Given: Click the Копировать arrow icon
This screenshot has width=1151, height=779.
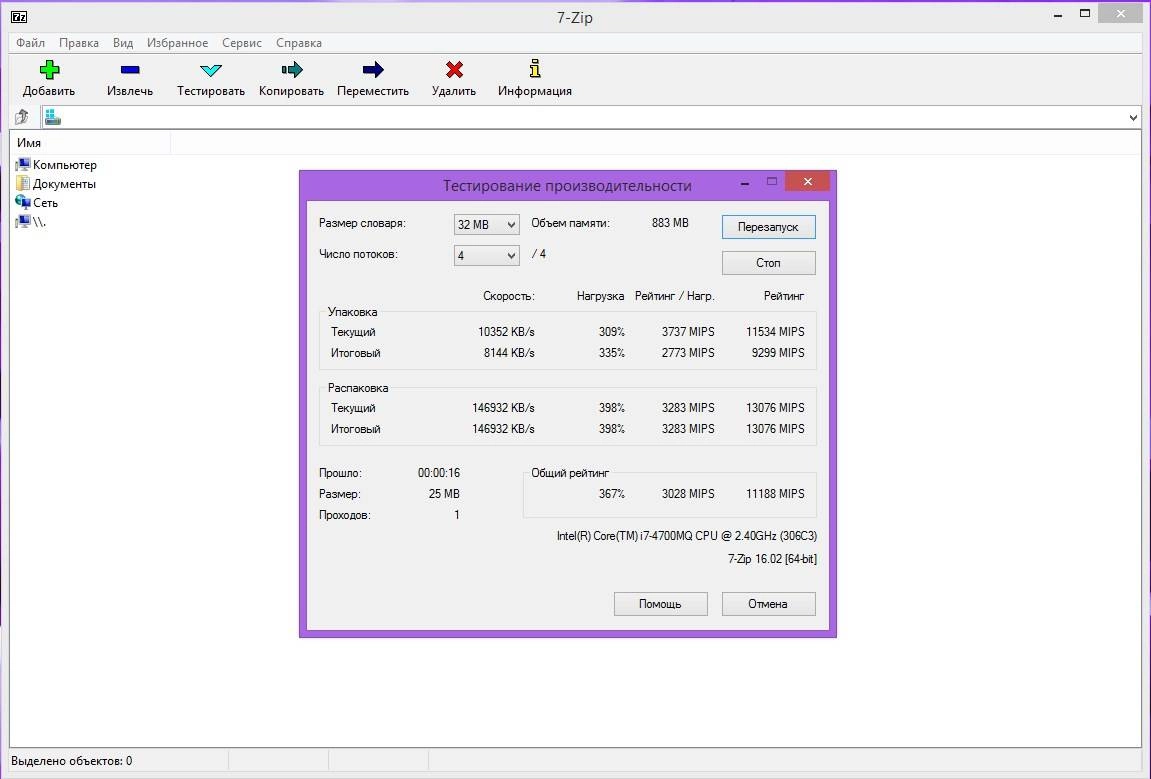Looking at the screenshot, I should click(x=291, y=70).
